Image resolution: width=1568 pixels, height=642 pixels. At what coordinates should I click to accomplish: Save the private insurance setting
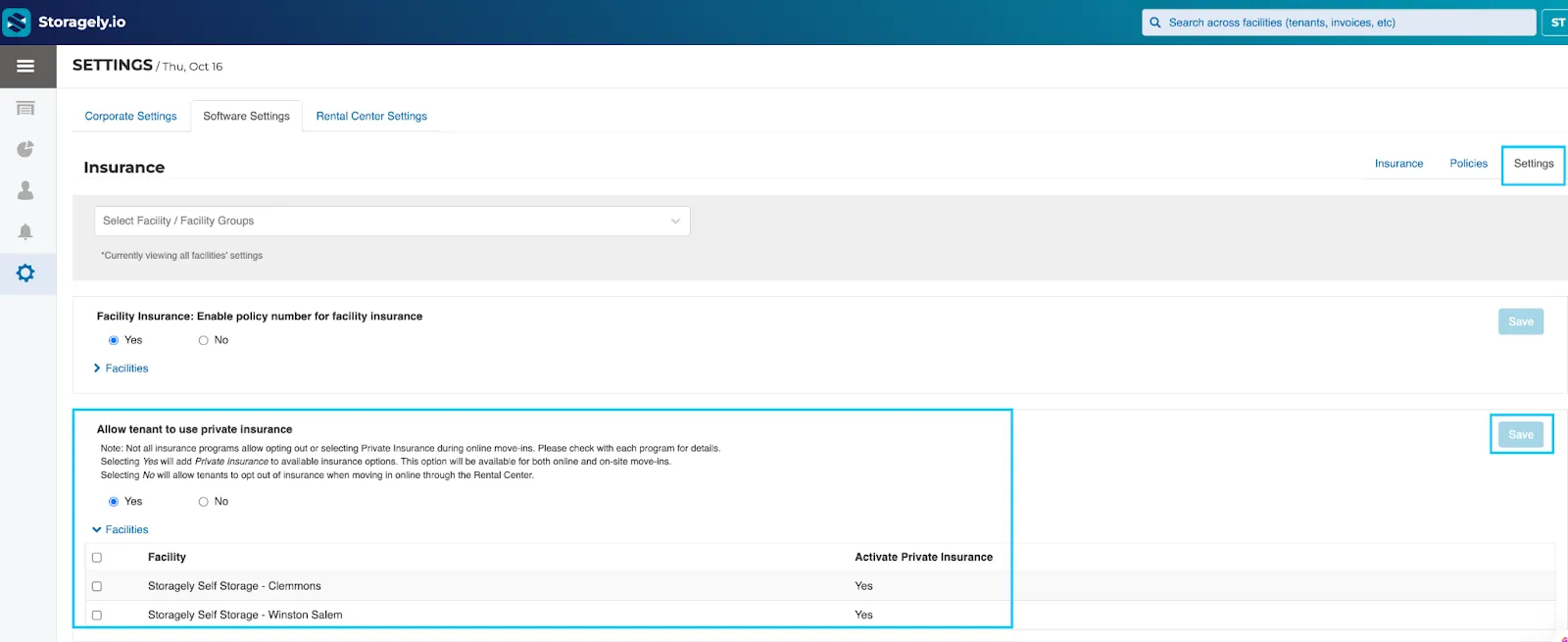(x=1521, y=434)
